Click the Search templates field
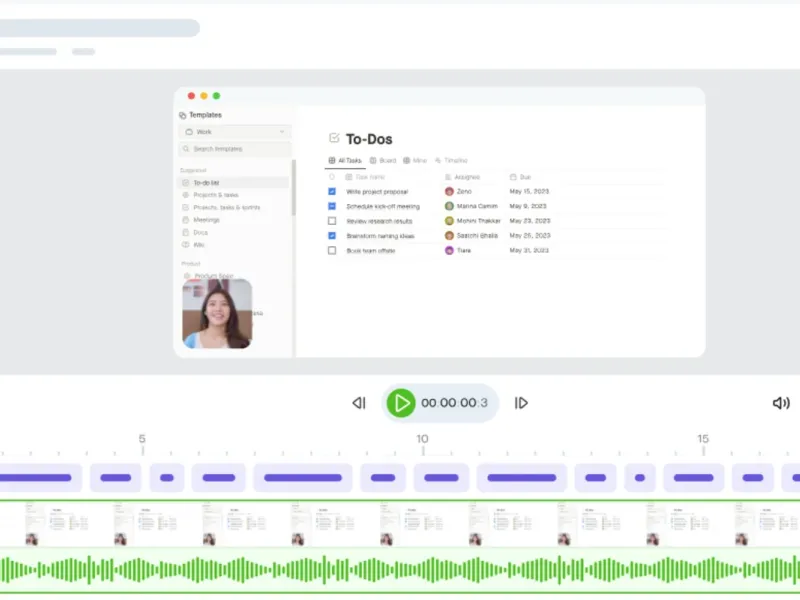 pos(235,149)
